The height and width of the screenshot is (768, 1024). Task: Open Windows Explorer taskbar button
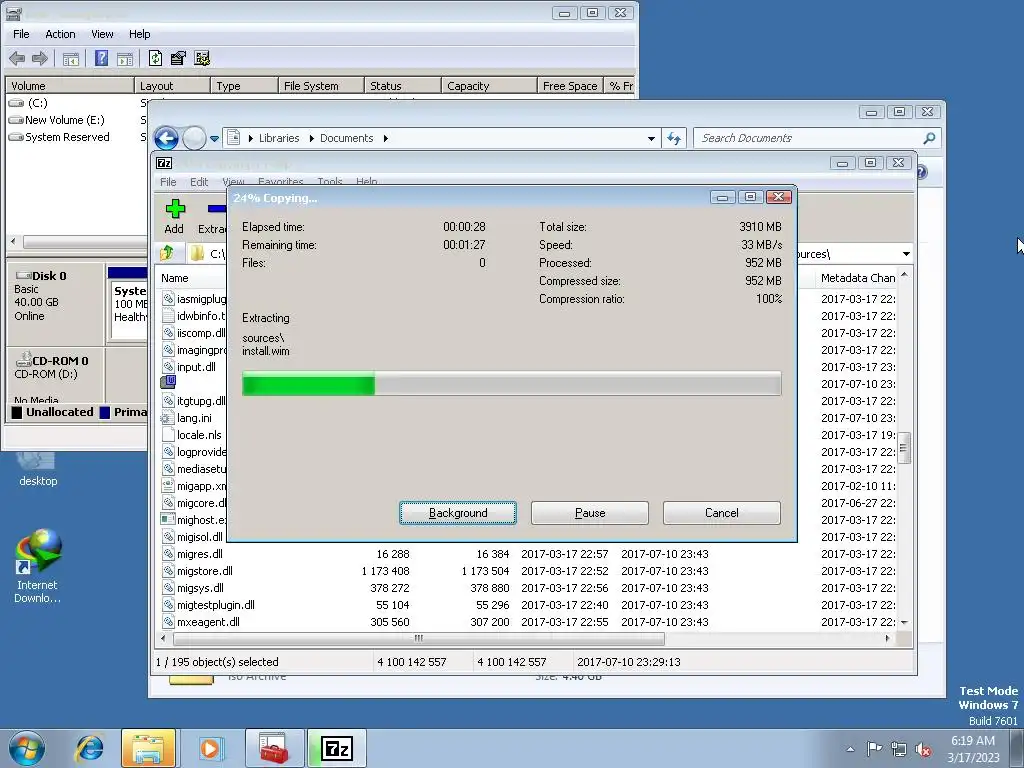tap(148, 748)
